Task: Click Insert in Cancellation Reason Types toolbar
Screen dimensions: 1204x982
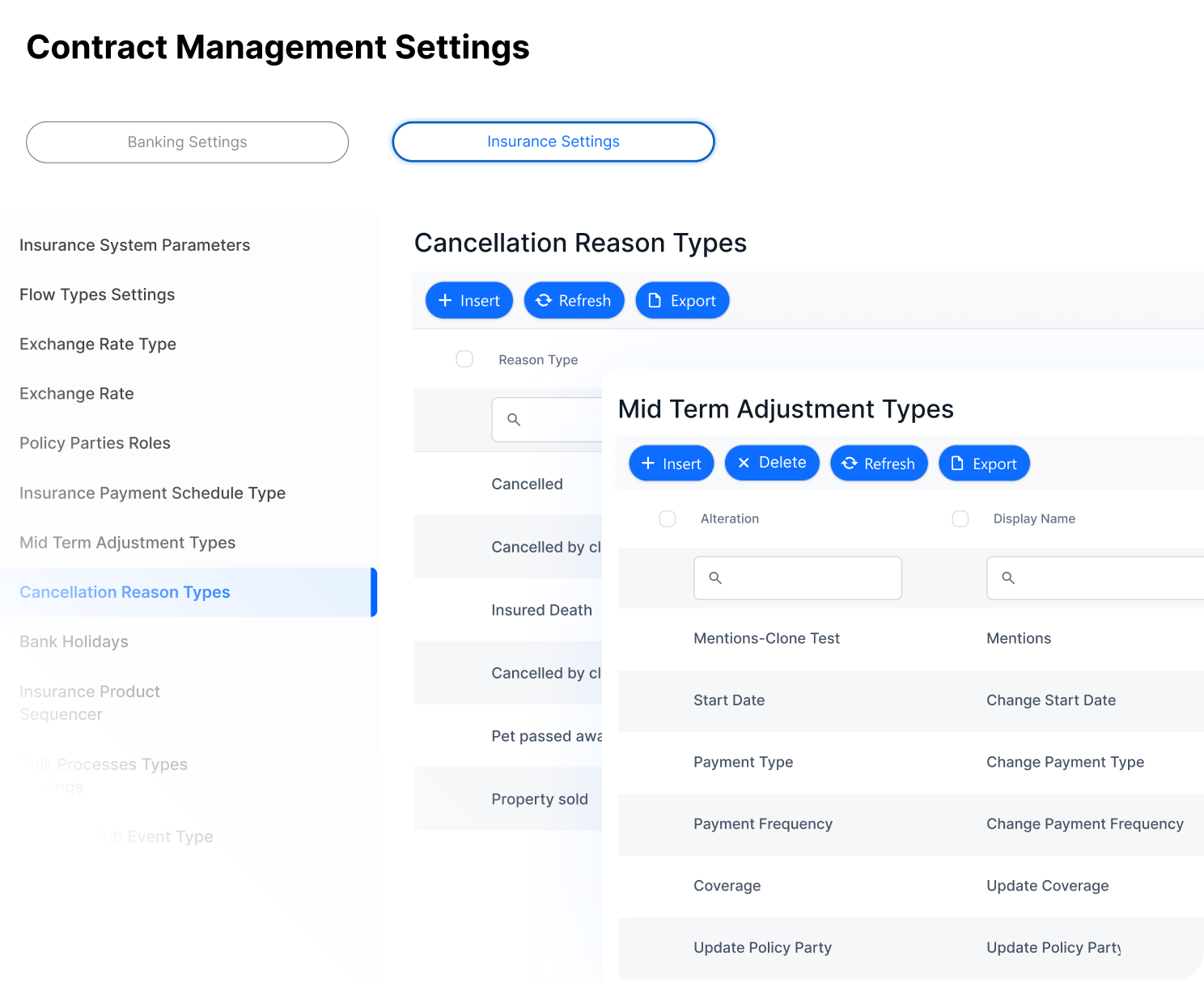Action: pos(469,301)
